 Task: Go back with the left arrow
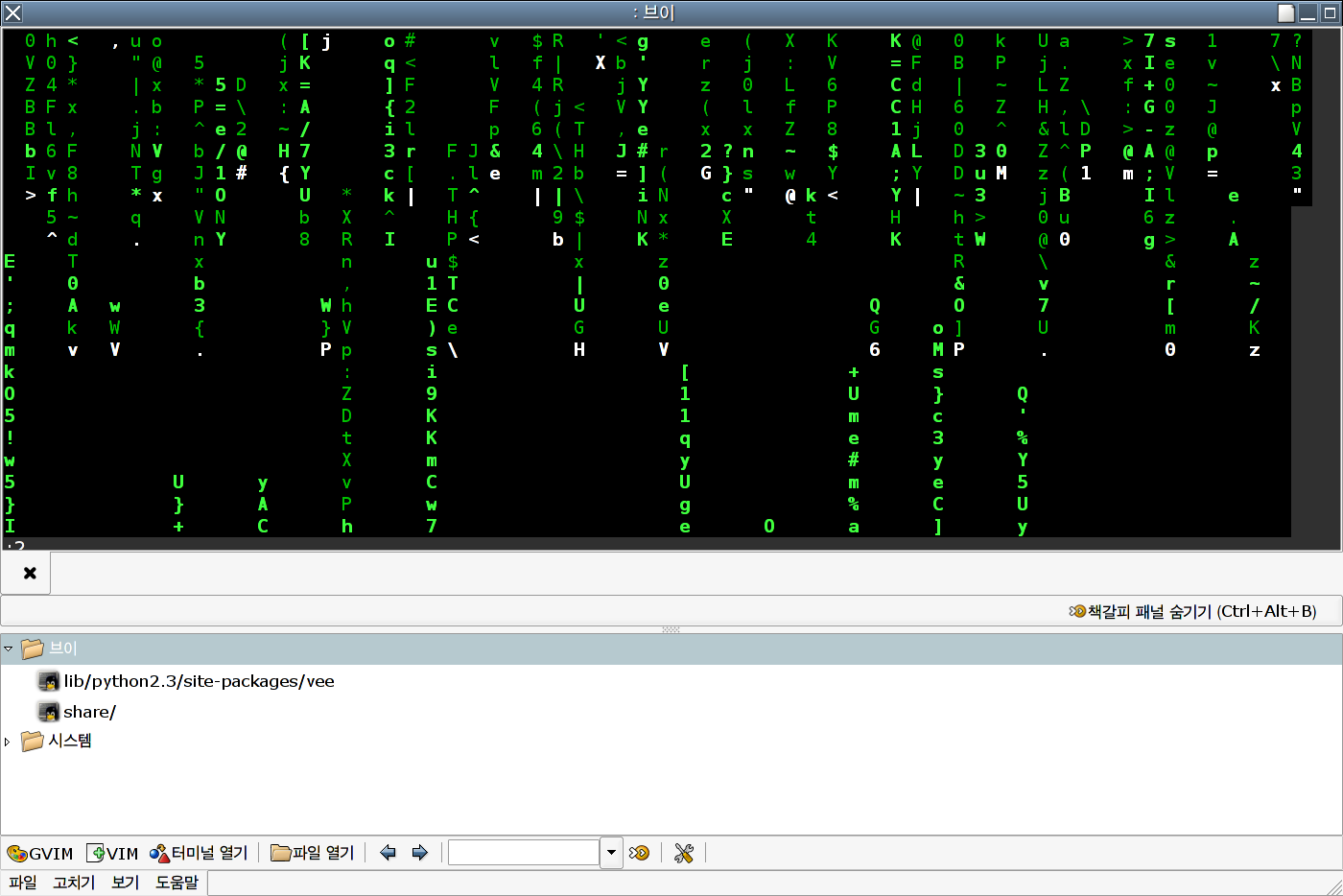(389, 853)
